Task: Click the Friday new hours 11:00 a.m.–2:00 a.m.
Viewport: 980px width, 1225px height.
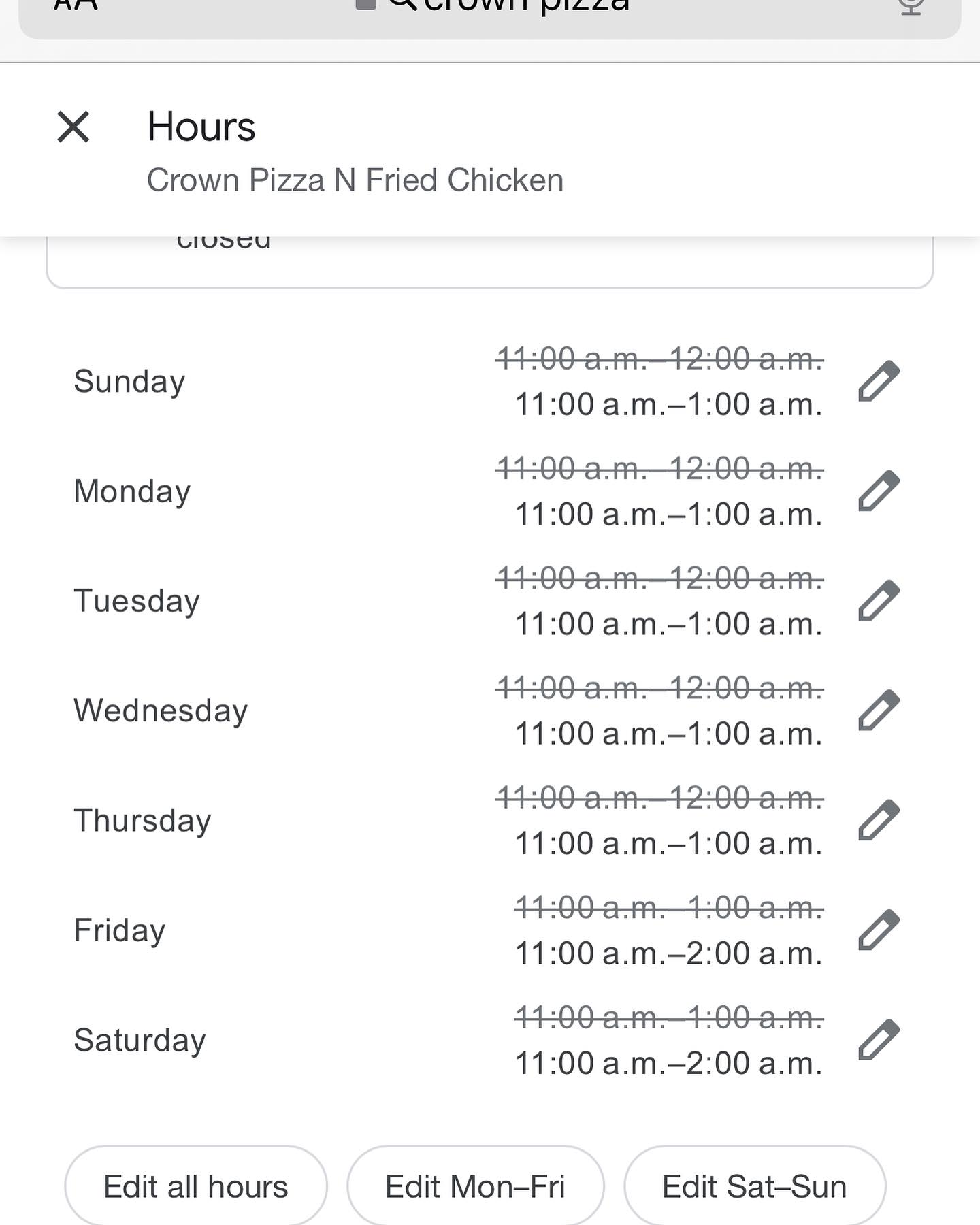Action: (668, 953)
